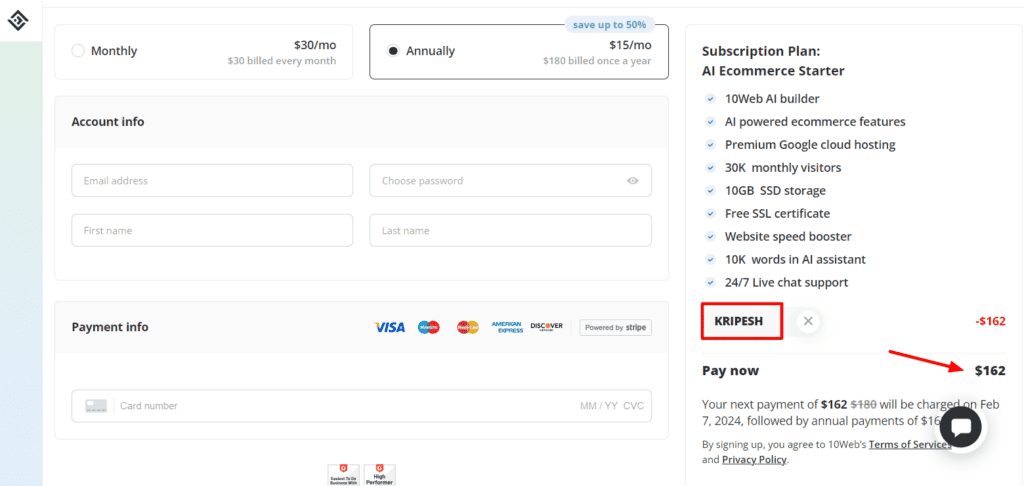Click checkmark beside 10GB SSD storage

(x=711, y=191)
